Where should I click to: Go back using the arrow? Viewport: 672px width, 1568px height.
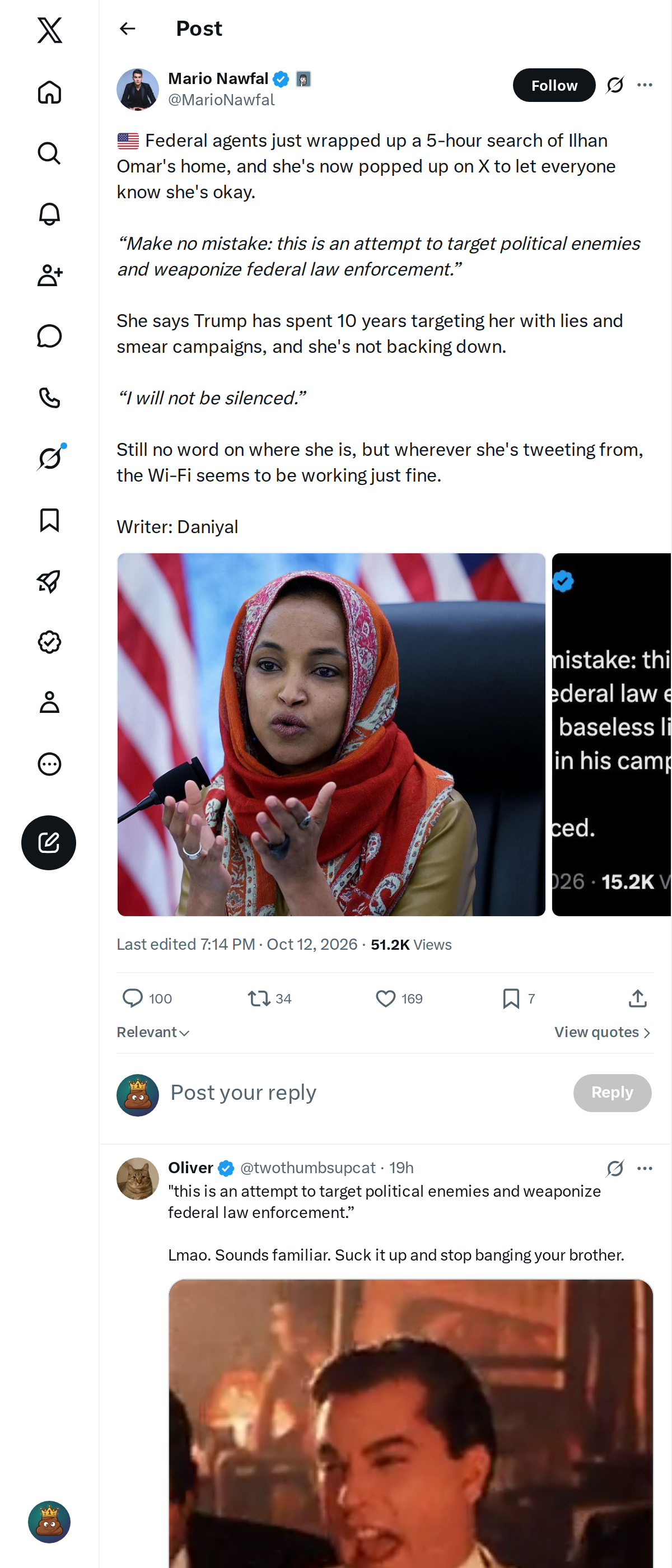click(x=127, y=29)
